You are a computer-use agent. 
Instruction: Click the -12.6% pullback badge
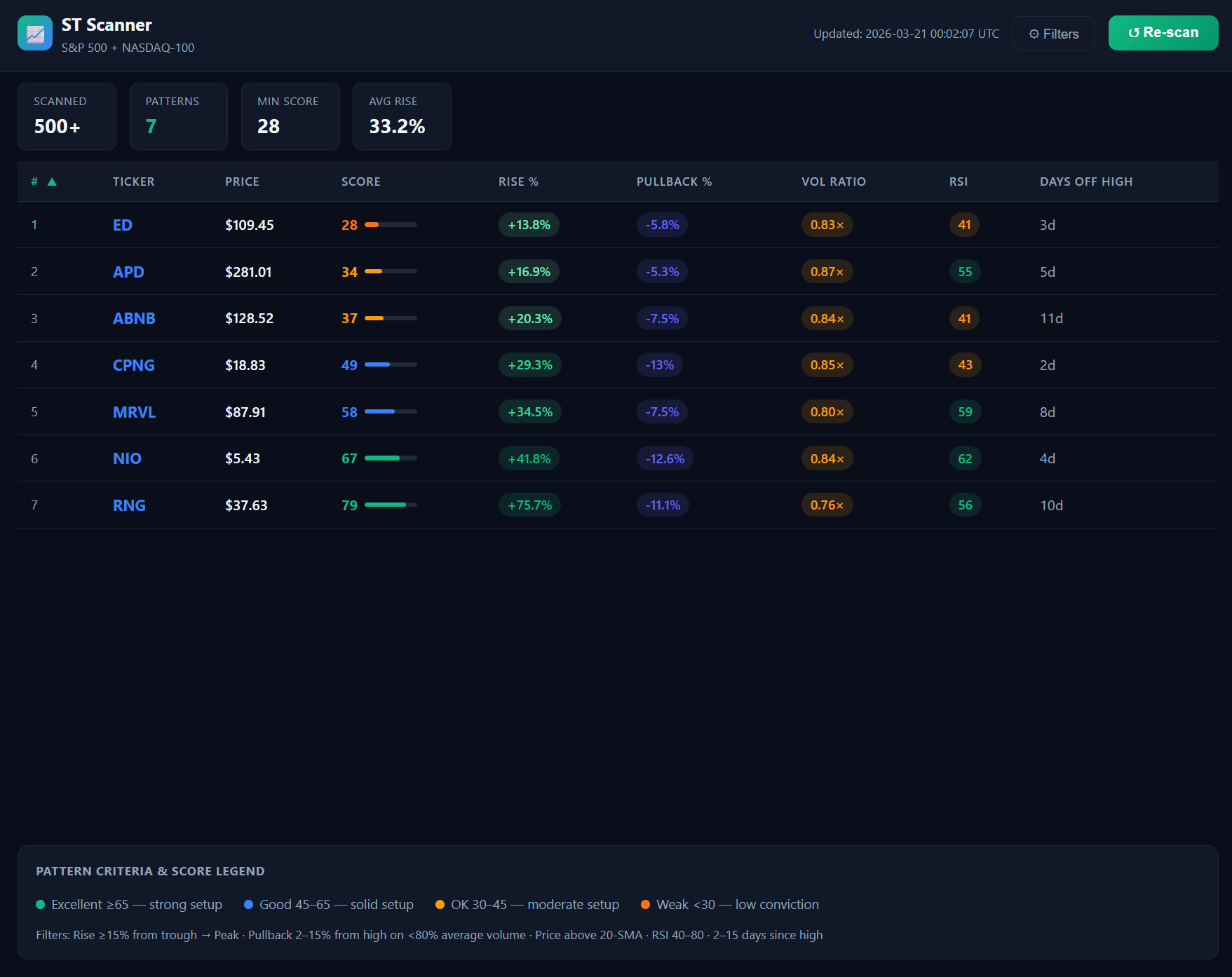[x=665, y=458]
